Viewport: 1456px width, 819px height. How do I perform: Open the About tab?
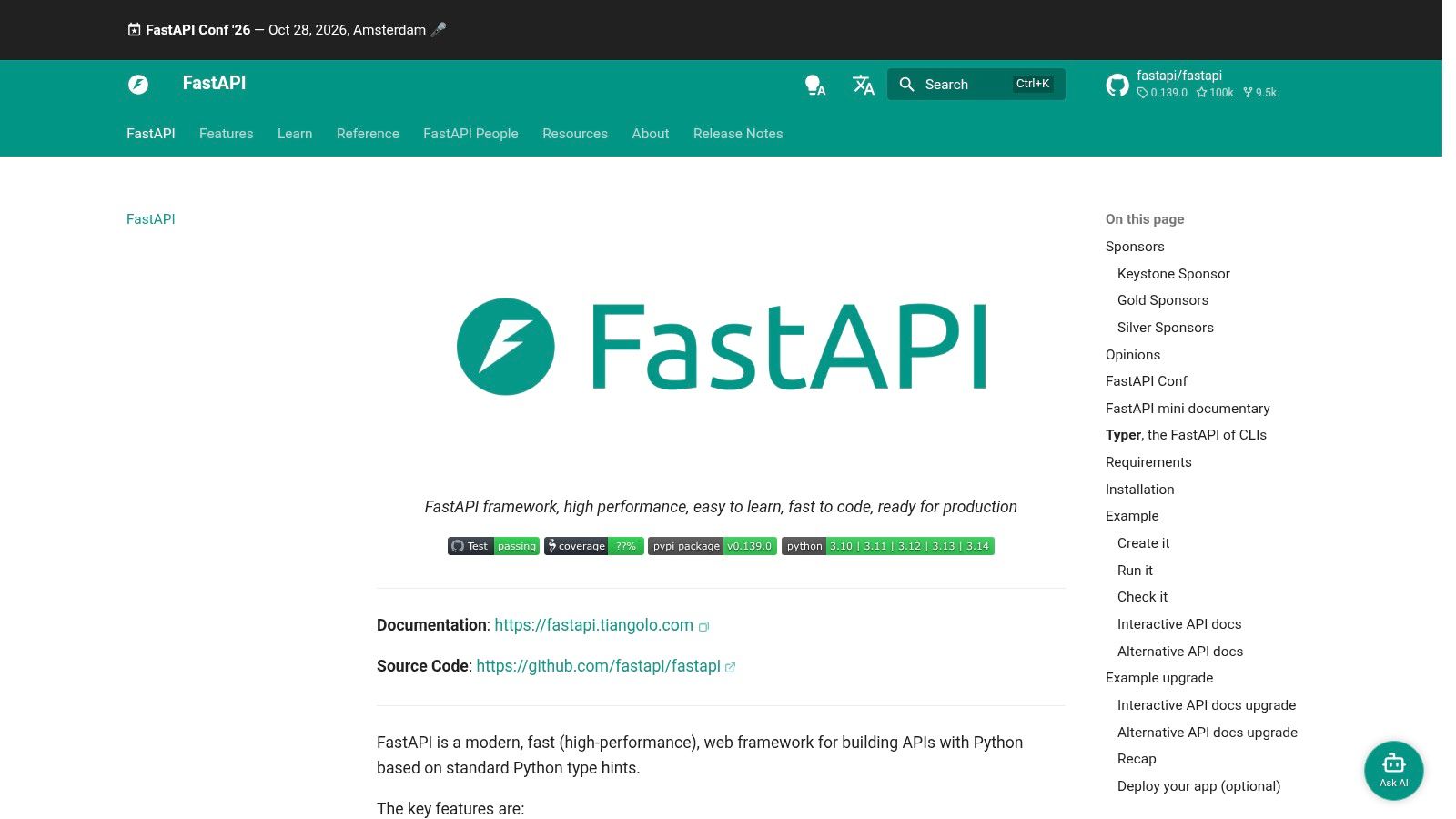[x=651, y=134]
